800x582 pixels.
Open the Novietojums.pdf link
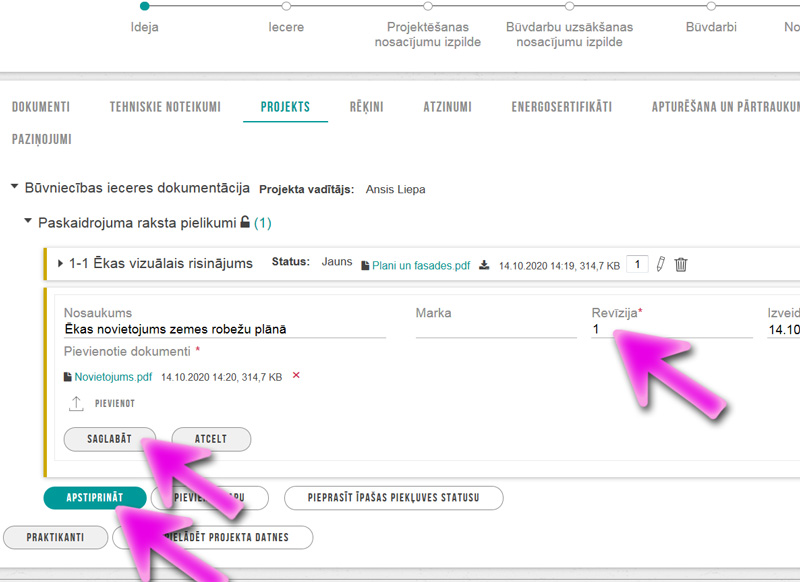tap(113, 377)
